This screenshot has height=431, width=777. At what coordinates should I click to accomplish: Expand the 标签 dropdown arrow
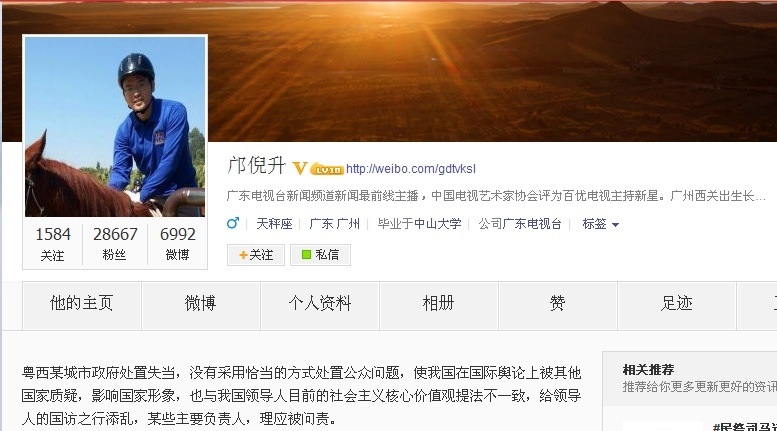coord(615,225)
